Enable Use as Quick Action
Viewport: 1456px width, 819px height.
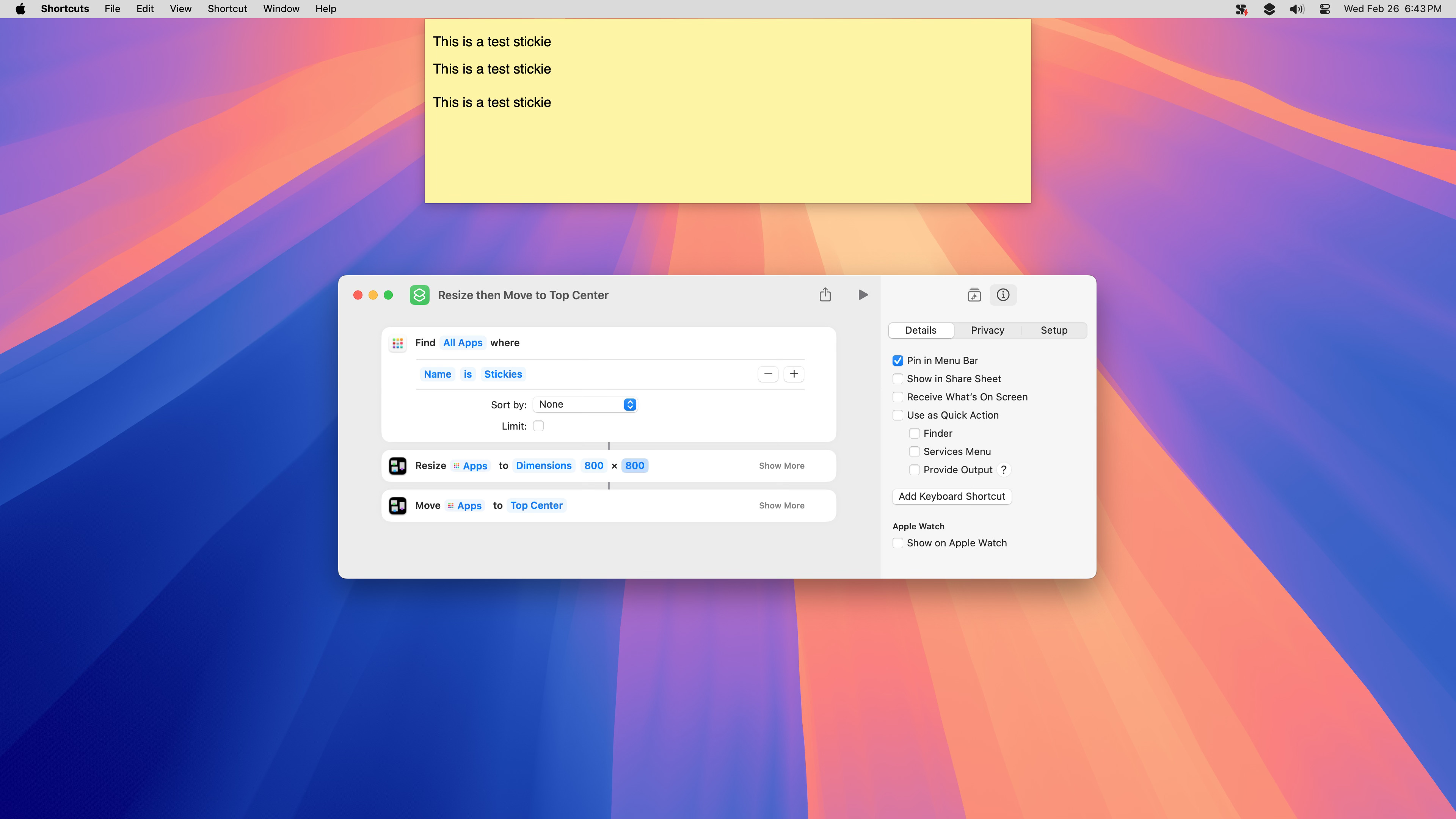pos(897,416)
